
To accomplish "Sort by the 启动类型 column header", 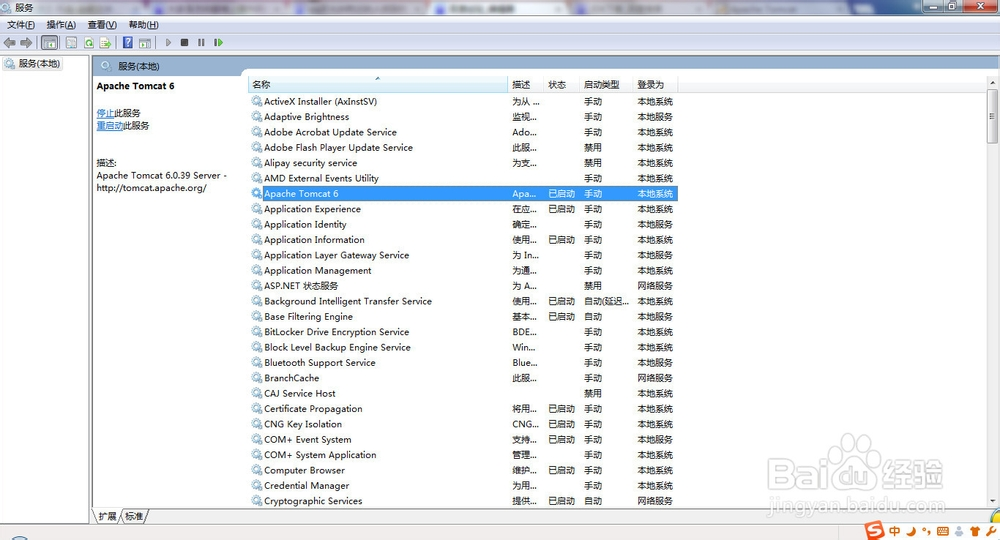I will coord(607,84).
